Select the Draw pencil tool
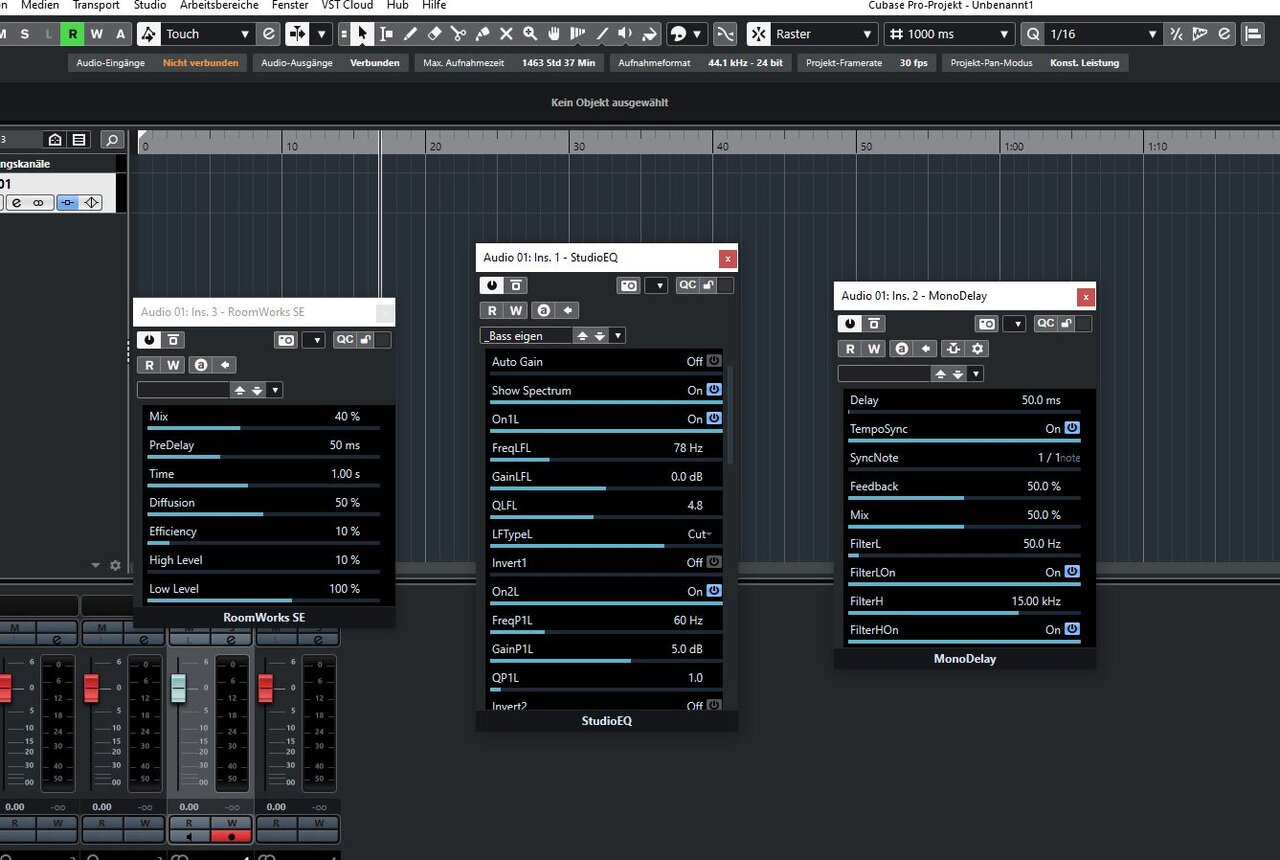 point(410,34)
